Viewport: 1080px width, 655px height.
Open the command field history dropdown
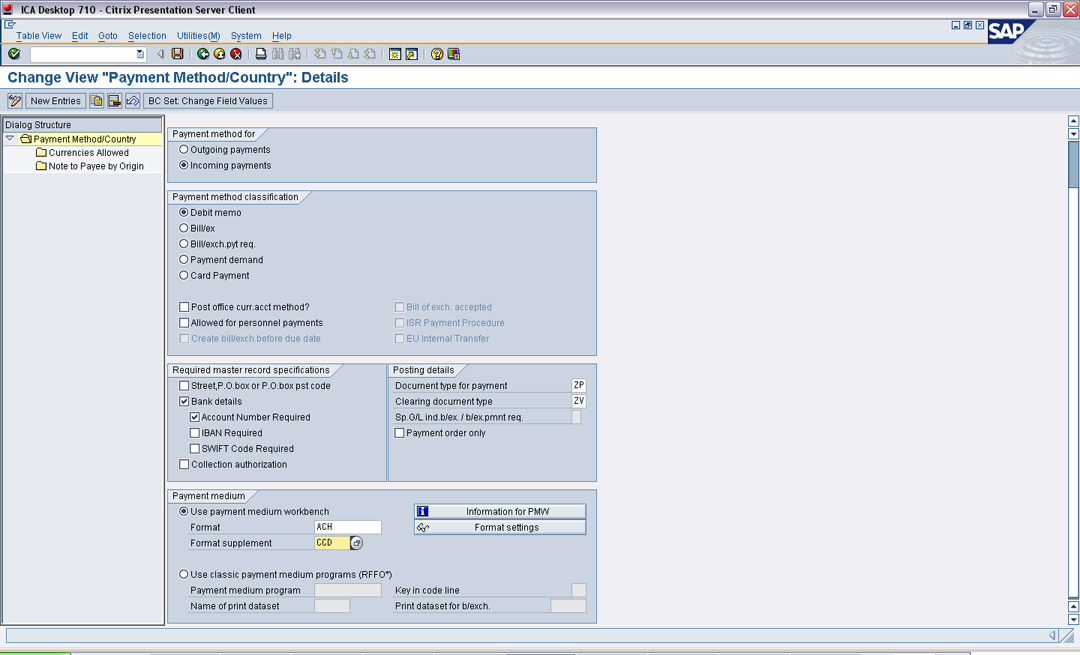[x=140, y=54]
